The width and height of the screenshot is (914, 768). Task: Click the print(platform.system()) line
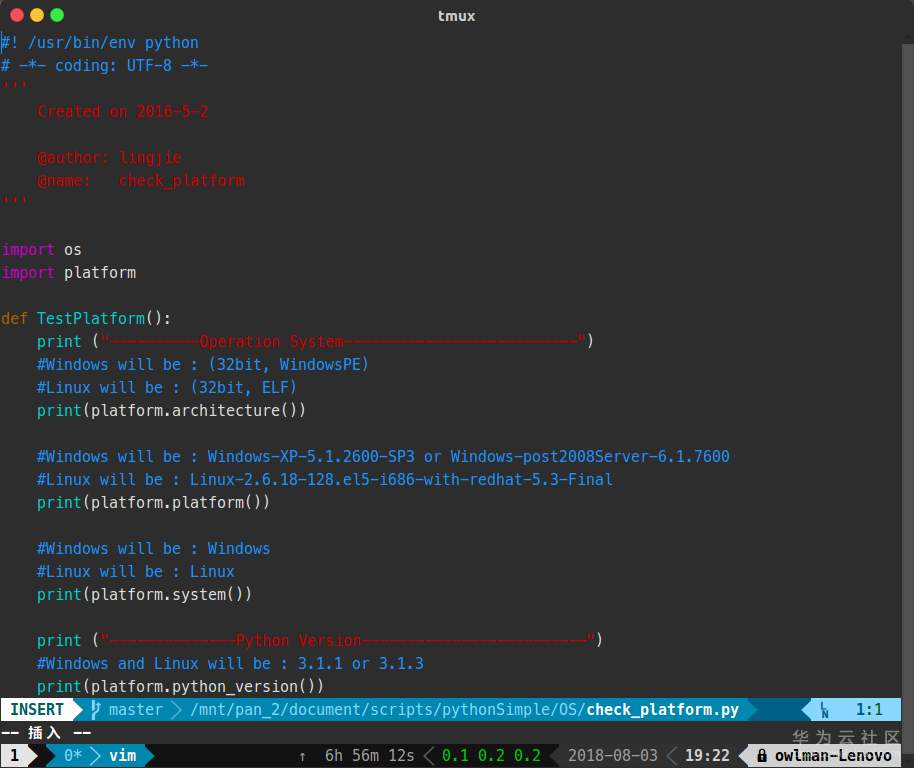(145, 594)
